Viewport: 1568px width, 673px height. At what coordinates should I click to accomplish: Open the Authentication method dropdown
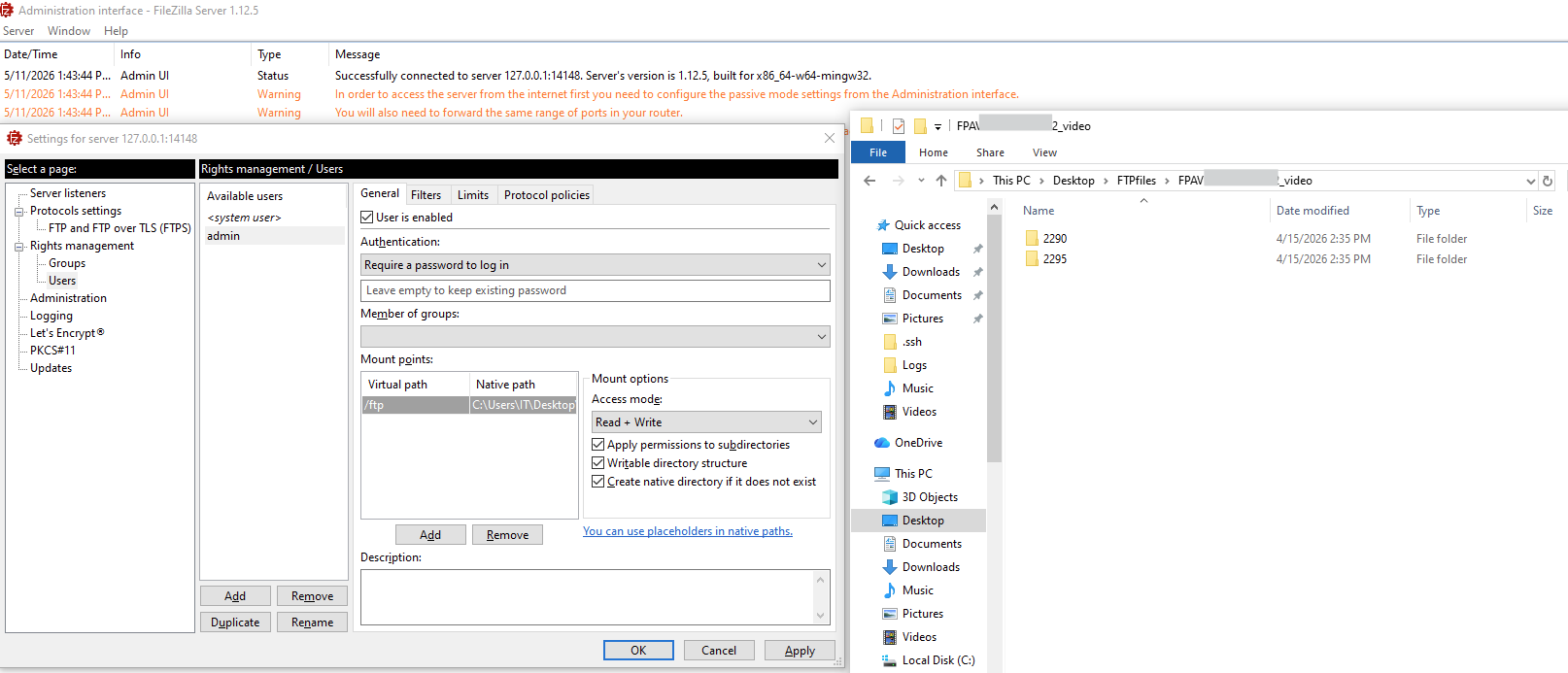596,265
